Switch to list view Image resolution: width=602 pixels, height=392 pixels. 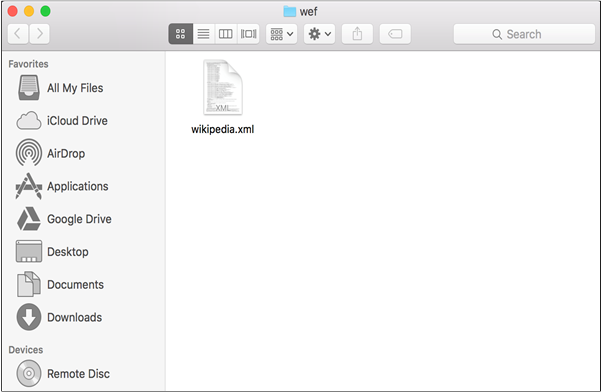tap(203, 34)
